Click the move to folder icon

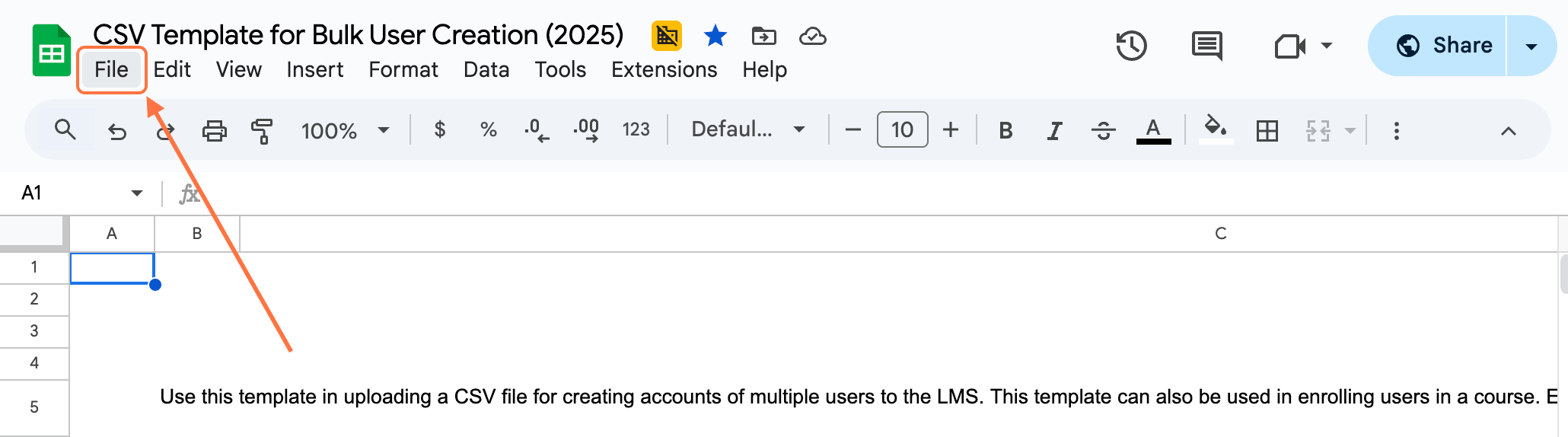[763, 36]
